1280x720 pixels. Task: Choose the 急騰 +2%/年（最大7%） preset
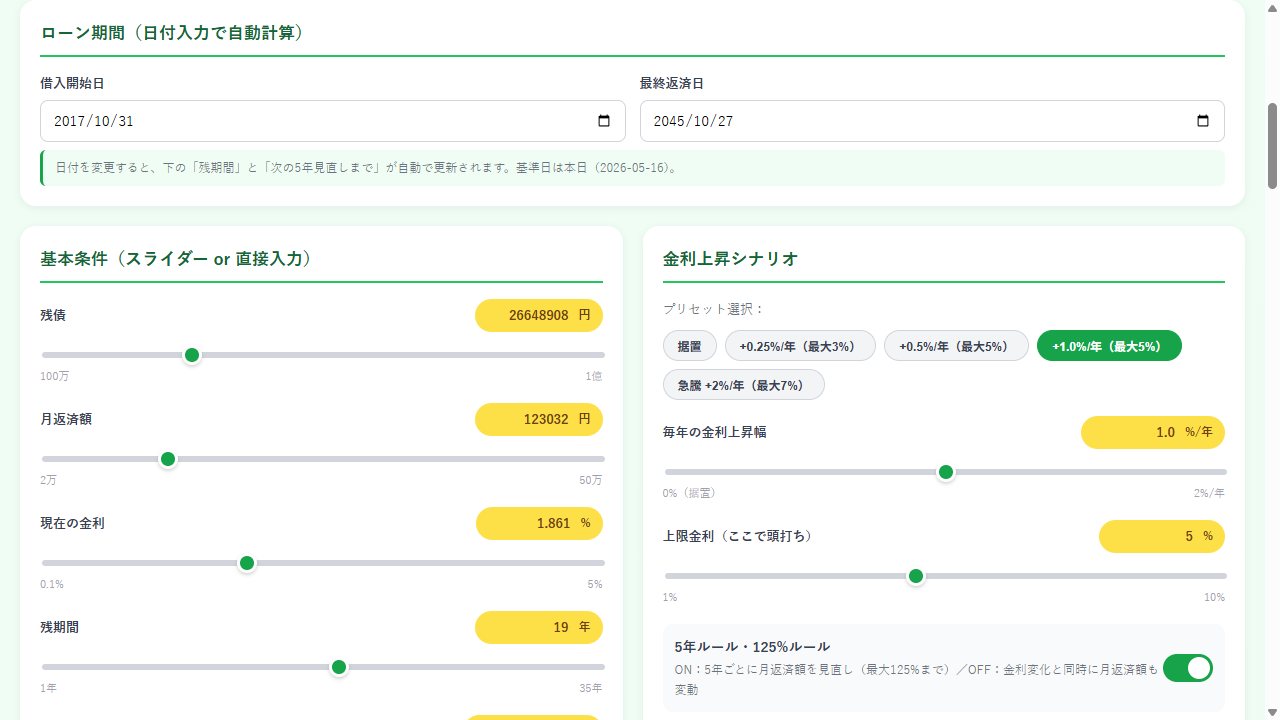[744, 385]
